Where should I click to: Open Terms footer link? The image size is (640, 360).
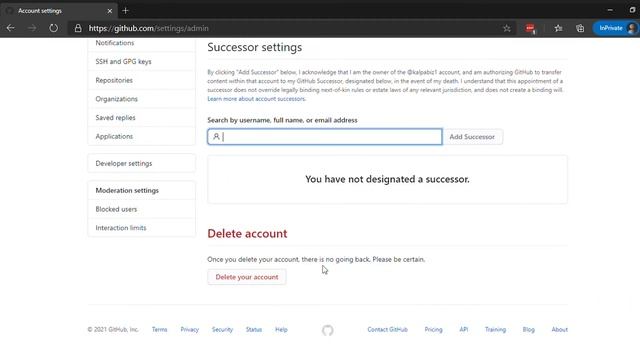160,329
